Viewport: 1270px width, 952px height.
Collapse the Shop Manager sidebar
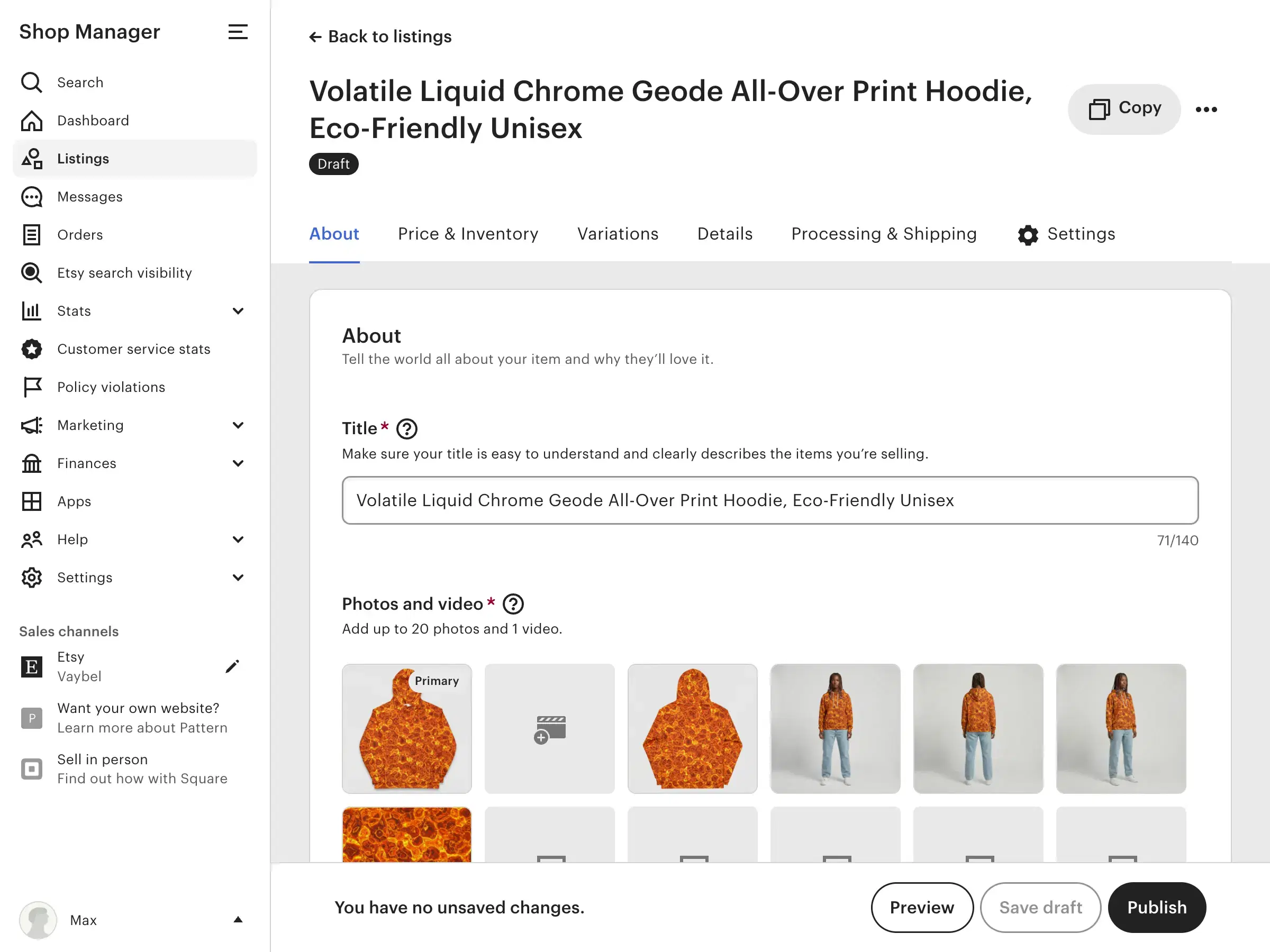[238, 32]
